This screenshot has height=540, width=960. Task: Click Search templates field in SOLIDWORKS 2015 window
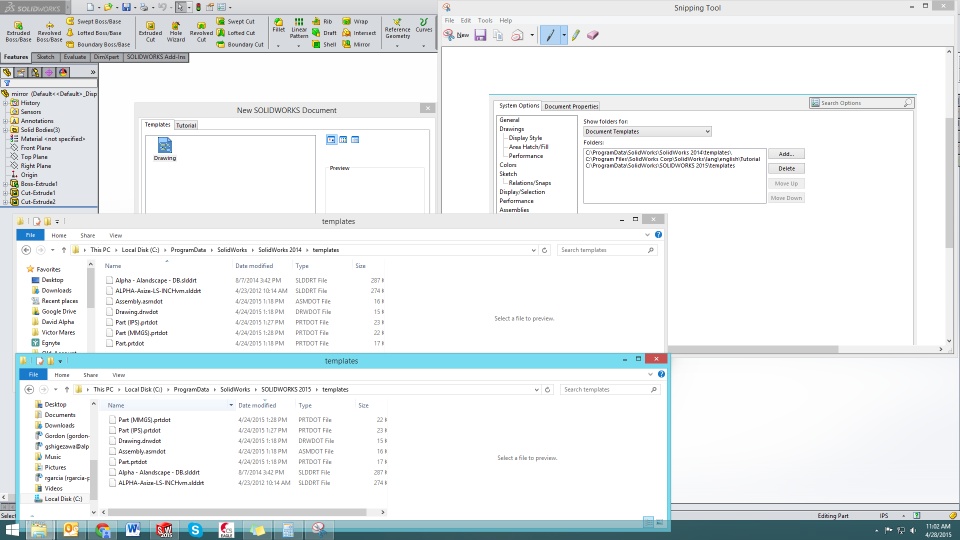(x=609, y=389)
